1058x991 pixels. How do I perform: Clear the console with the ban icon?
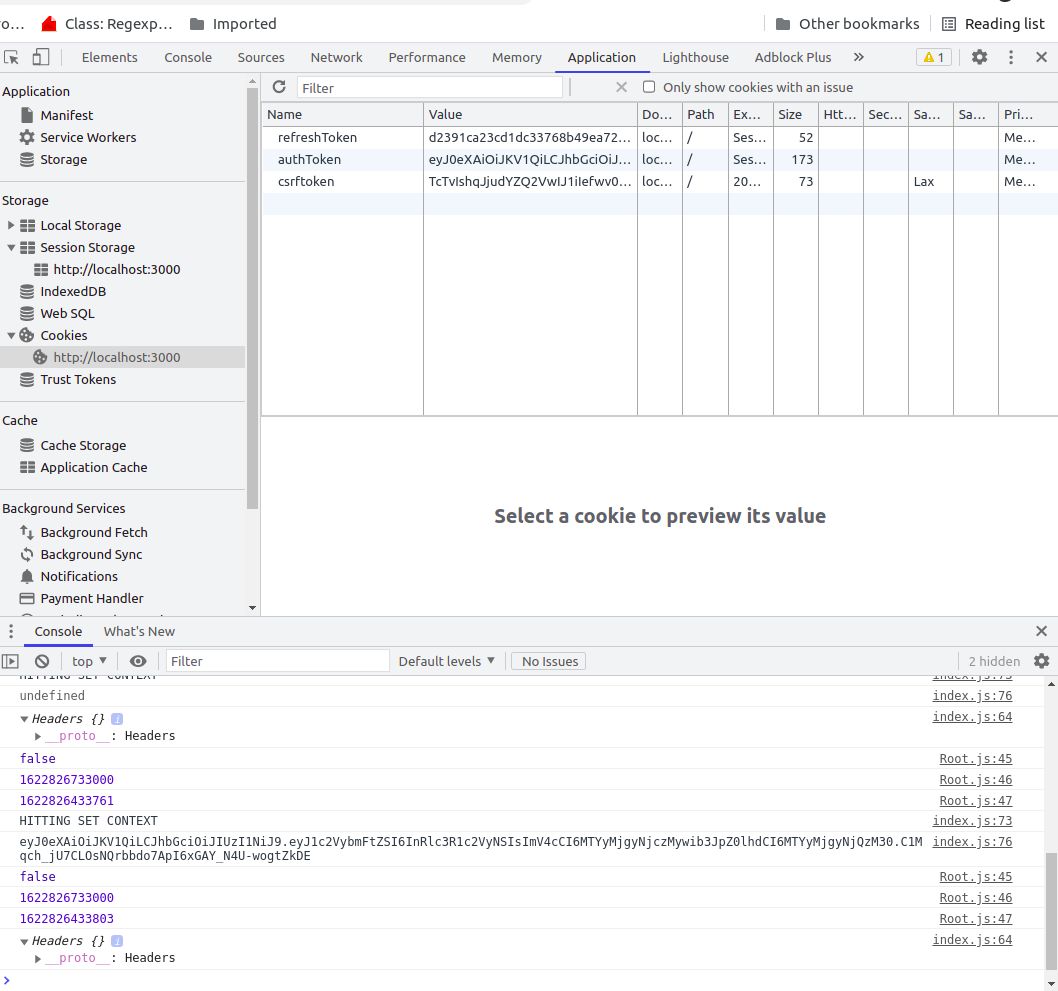pos(42,661)
